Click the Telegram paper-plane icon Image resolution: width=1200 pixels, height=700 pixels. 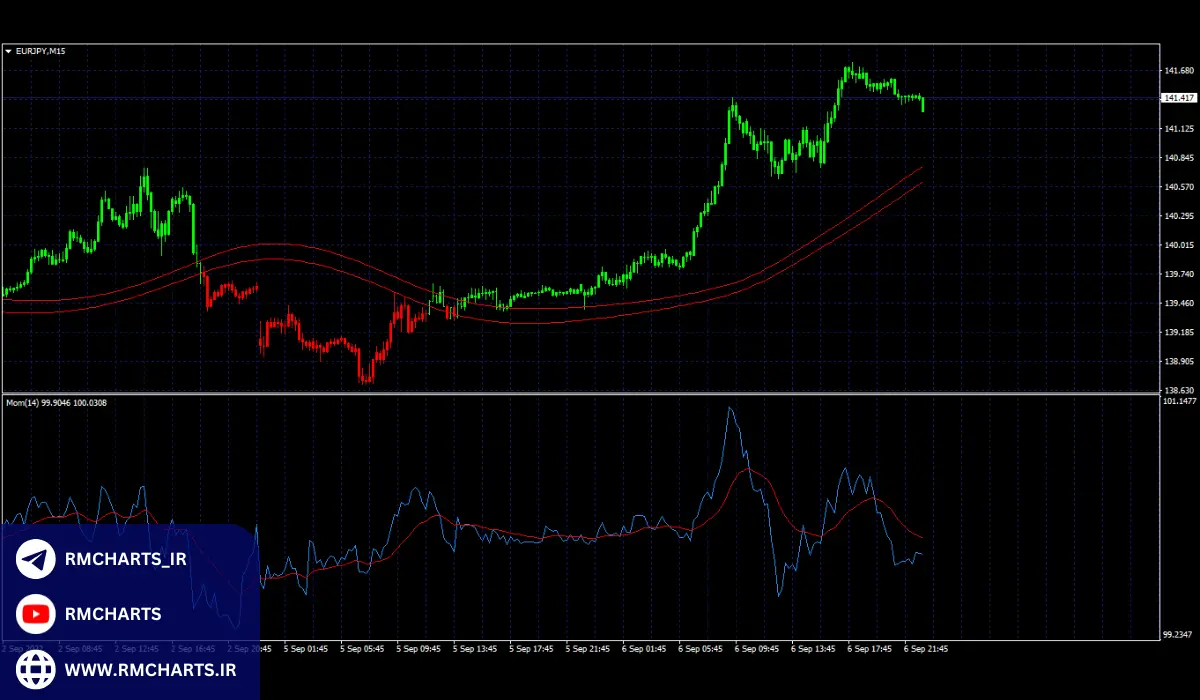coord(36,559)
